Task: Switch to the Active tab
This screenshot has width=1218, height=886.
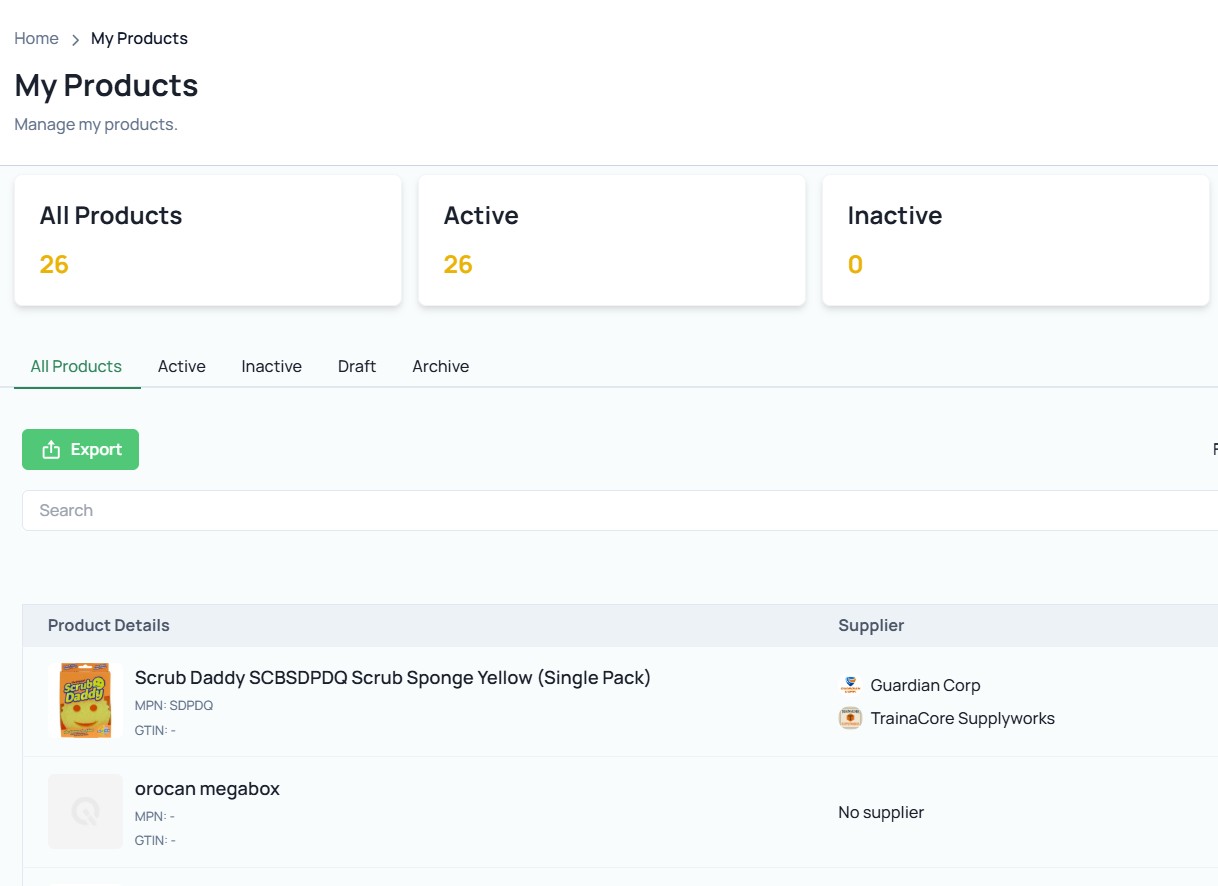Action: tap(182, 366)
